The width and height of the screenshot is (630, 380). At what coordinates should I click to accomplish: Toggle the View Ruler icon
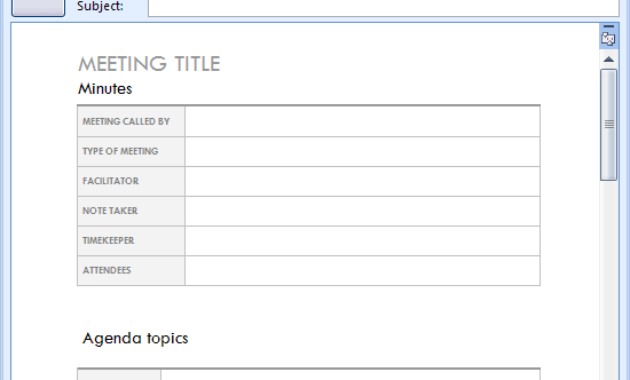pyautogui.click(x=608, y=39)
